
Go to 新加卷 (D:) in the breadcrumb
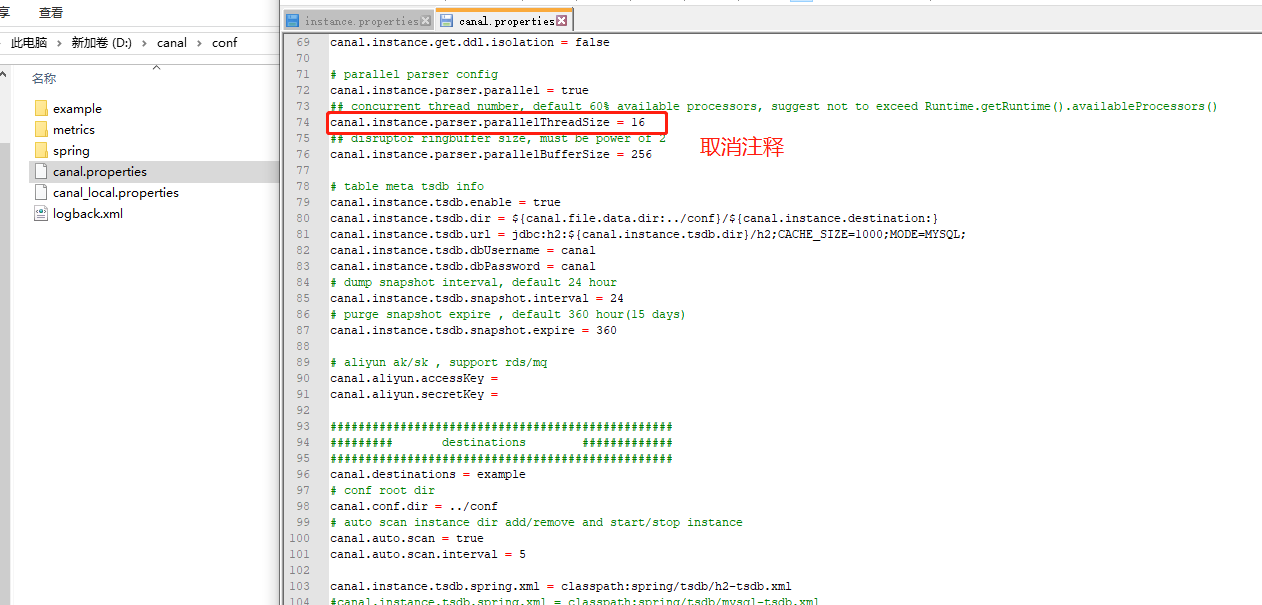click(102, 43)
